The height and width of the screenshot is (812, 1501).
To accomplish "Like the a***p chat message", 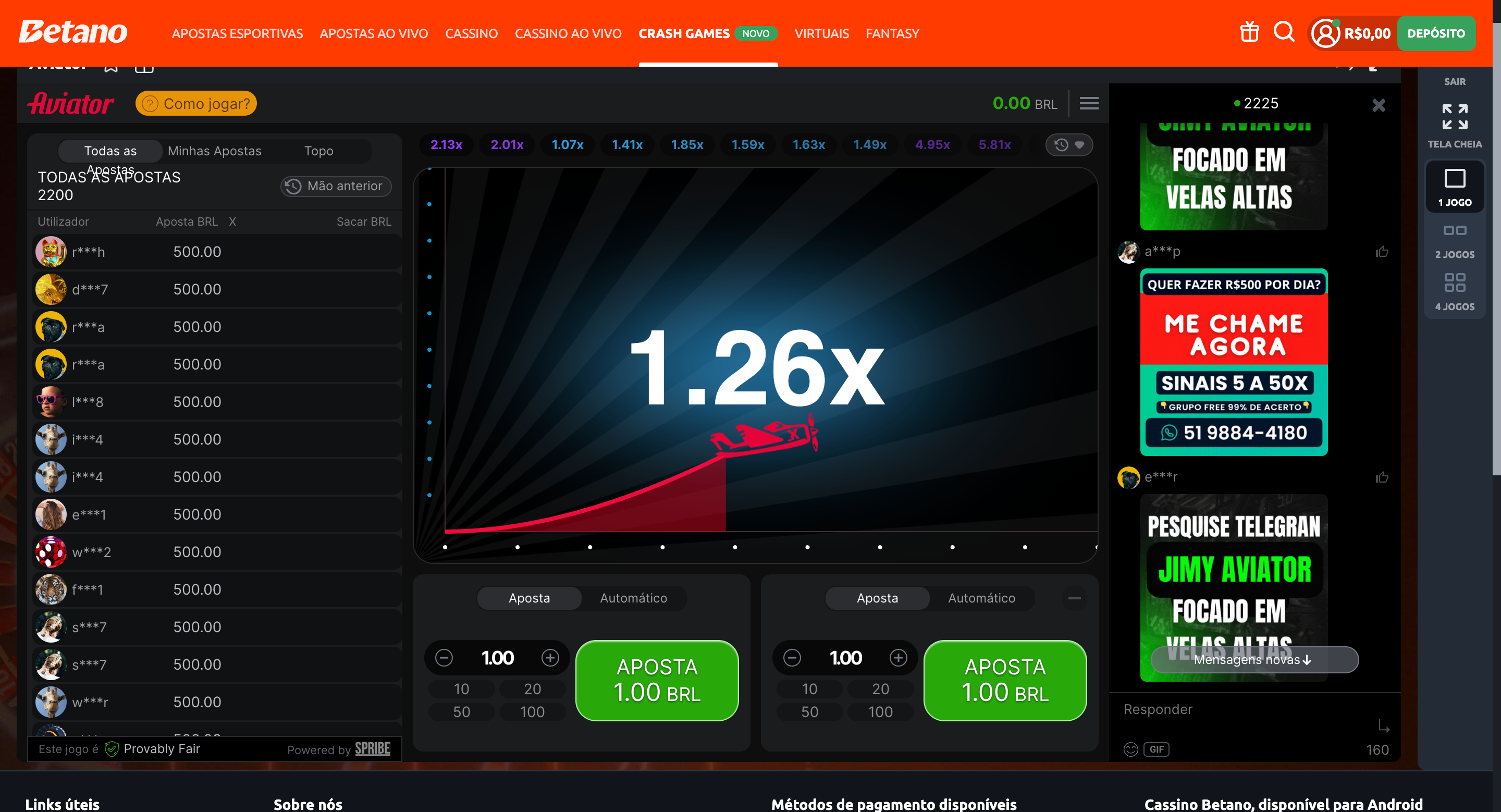I will click(x=1382, y=252).
